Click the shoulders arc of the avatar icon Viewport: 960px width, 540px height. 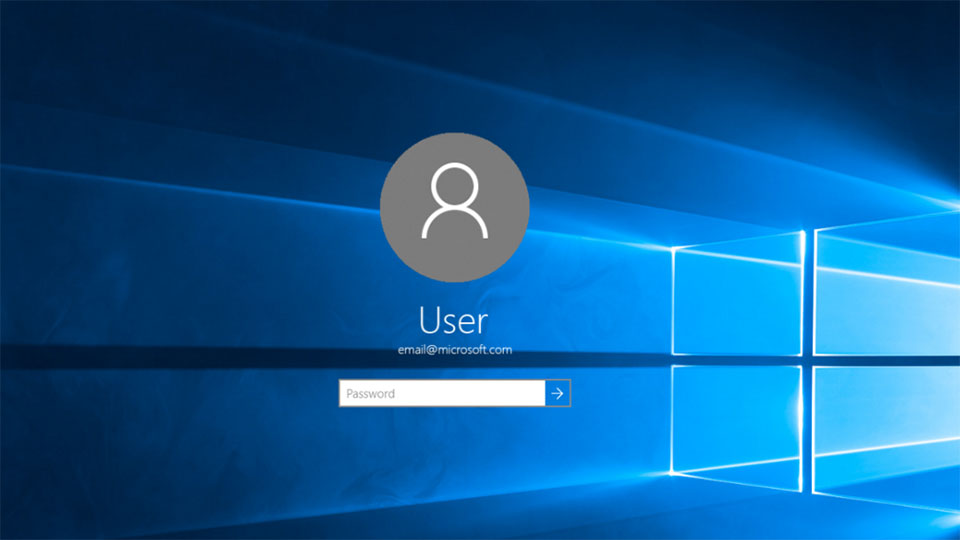454,220
